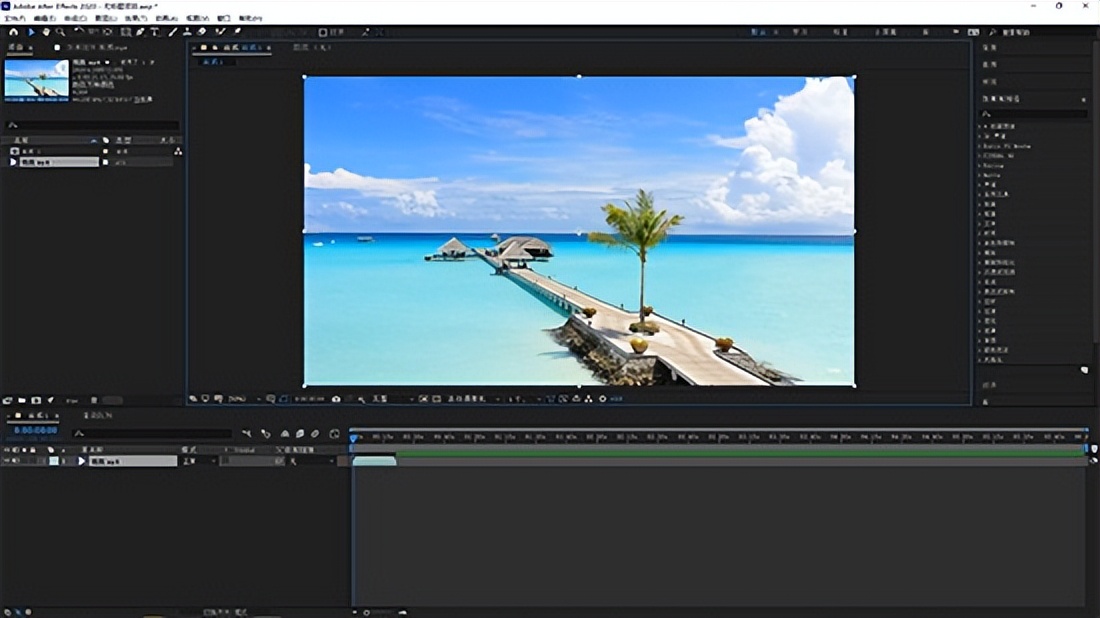This screenshot has height=618, width=1100.
Task: Click the Home icon in the toolbar
Action: (x=13, y=32)
